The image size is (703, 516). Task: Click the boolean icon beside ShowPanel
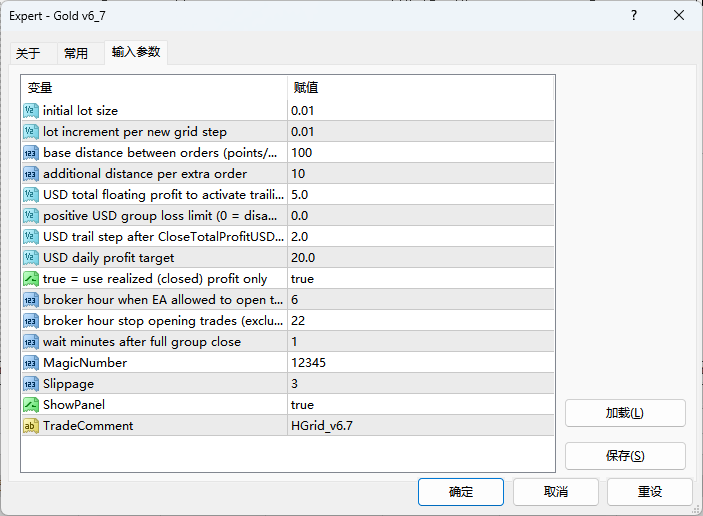30,405
